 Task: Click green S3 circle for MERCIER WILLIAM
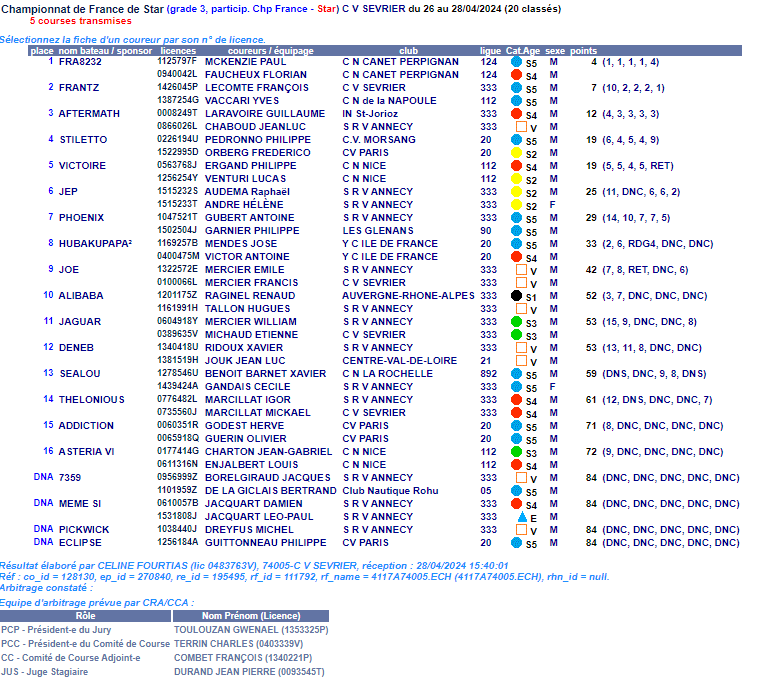point(516,322)
